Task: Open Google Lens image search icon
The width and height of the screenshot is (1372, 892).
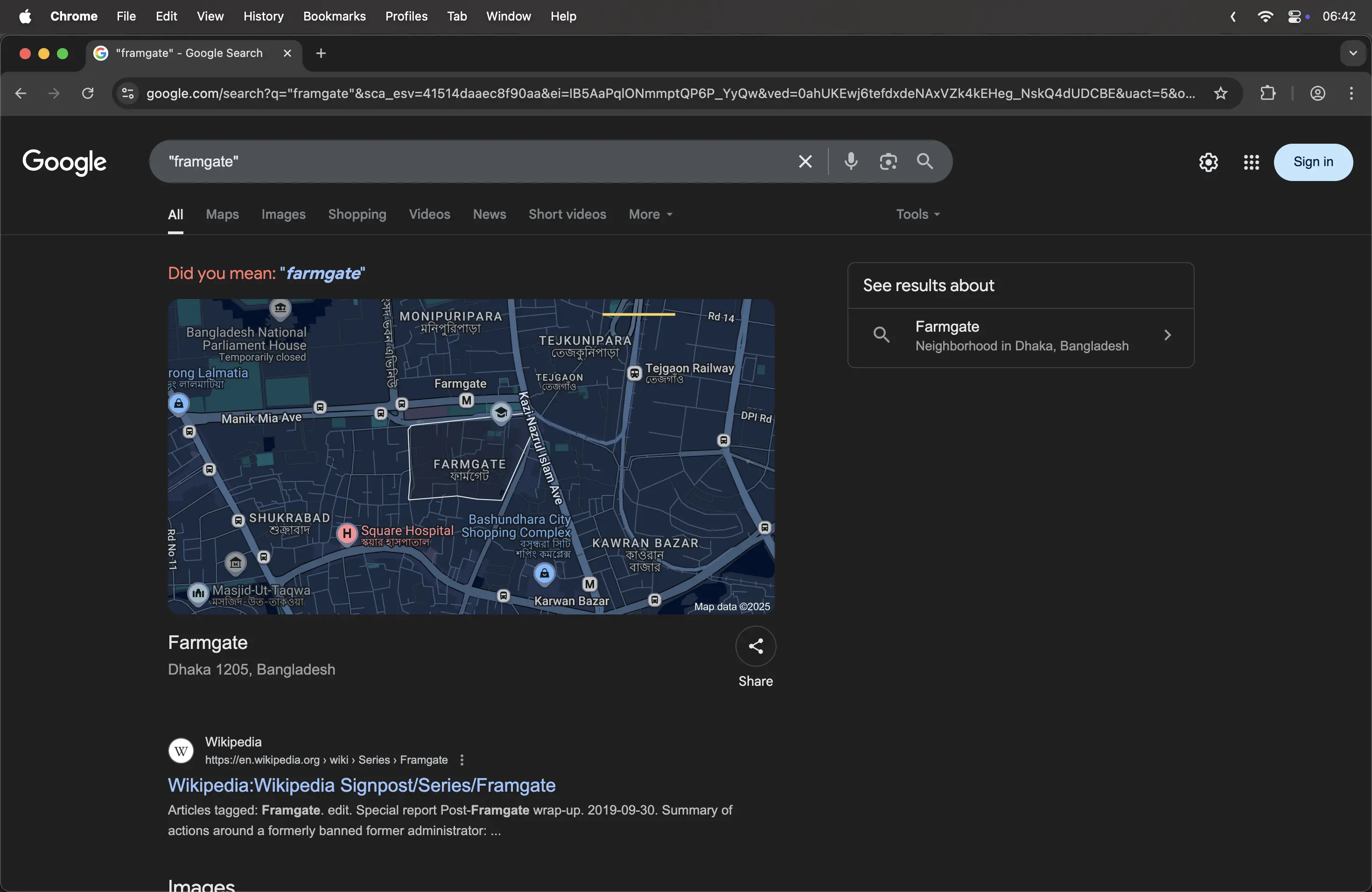Action: (x=888, y=161)
